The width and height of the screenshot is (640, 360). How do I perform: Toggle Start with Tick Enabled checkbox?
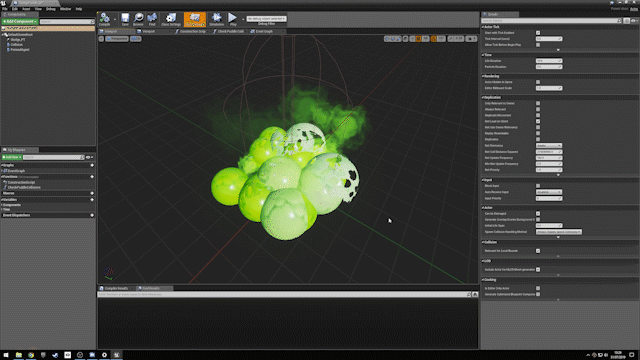click(x=538, y=33)
